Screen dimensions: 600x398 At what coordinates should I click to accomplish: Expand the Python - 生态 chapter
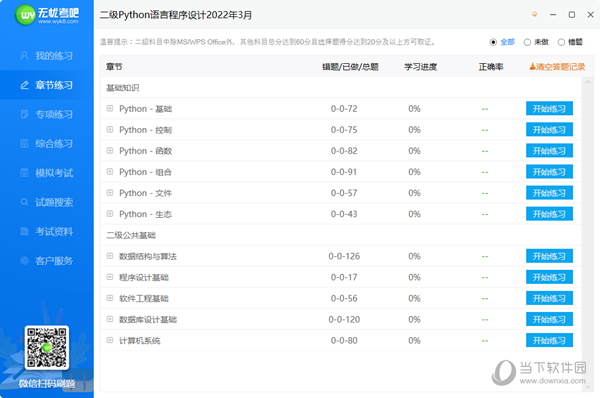[110, 214]
